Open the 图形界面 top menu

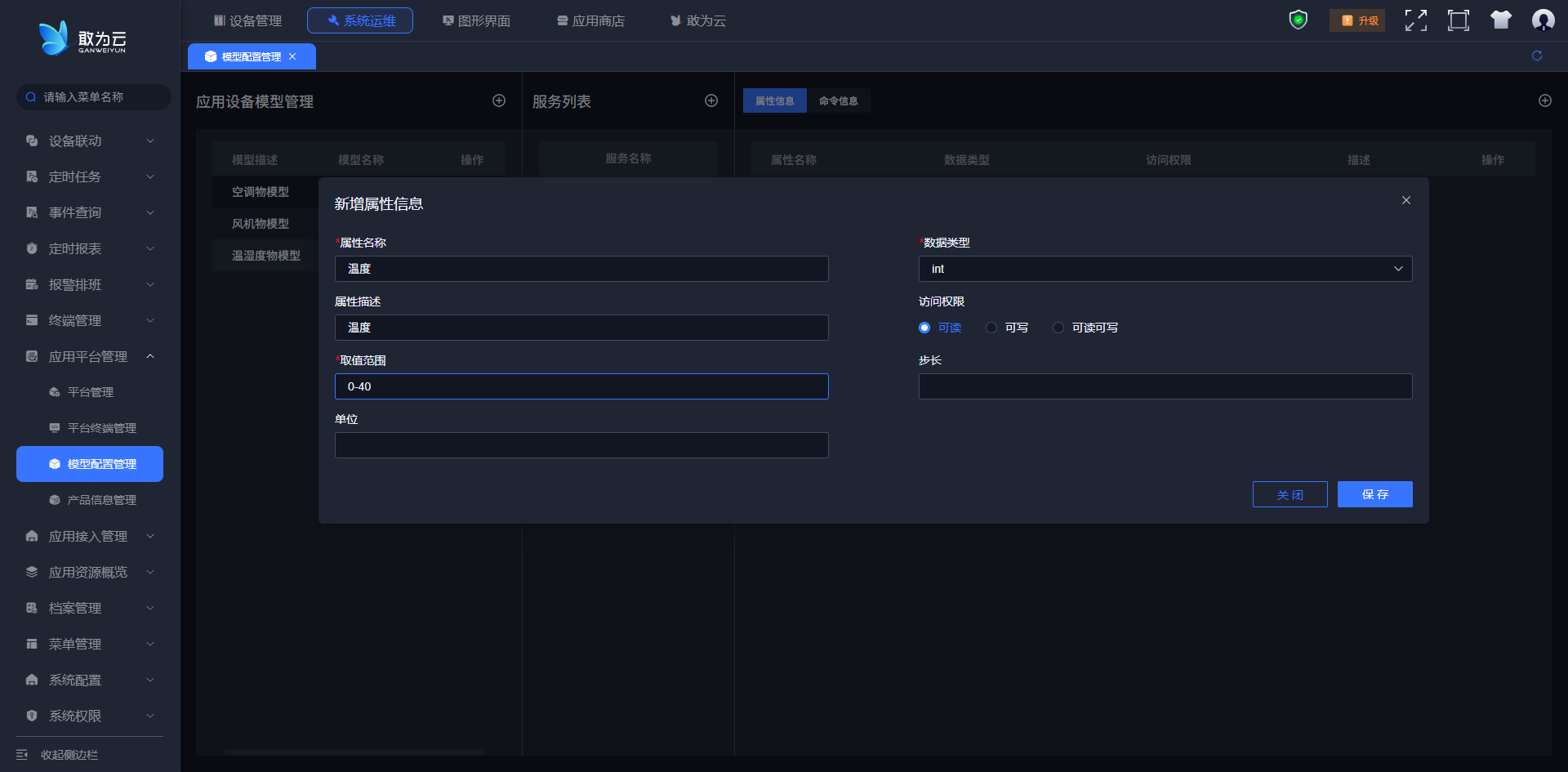pyautogui.click(x=477, y=20)
